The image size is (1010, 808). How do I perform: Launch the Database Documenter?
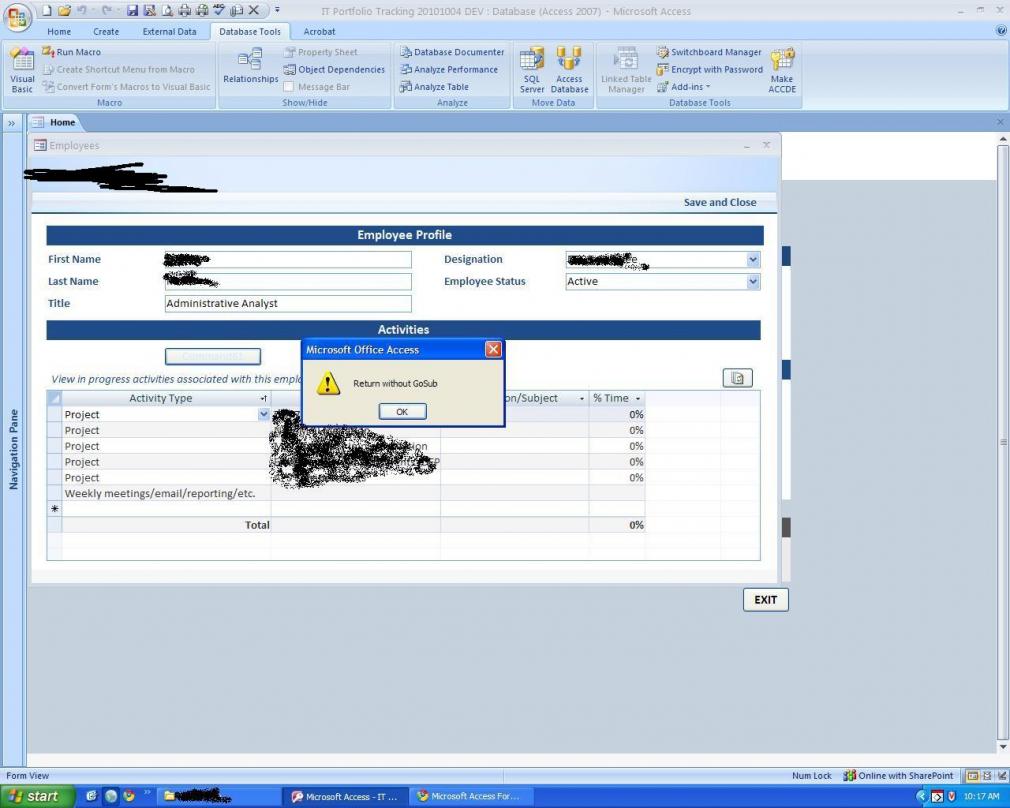point(452,52)
